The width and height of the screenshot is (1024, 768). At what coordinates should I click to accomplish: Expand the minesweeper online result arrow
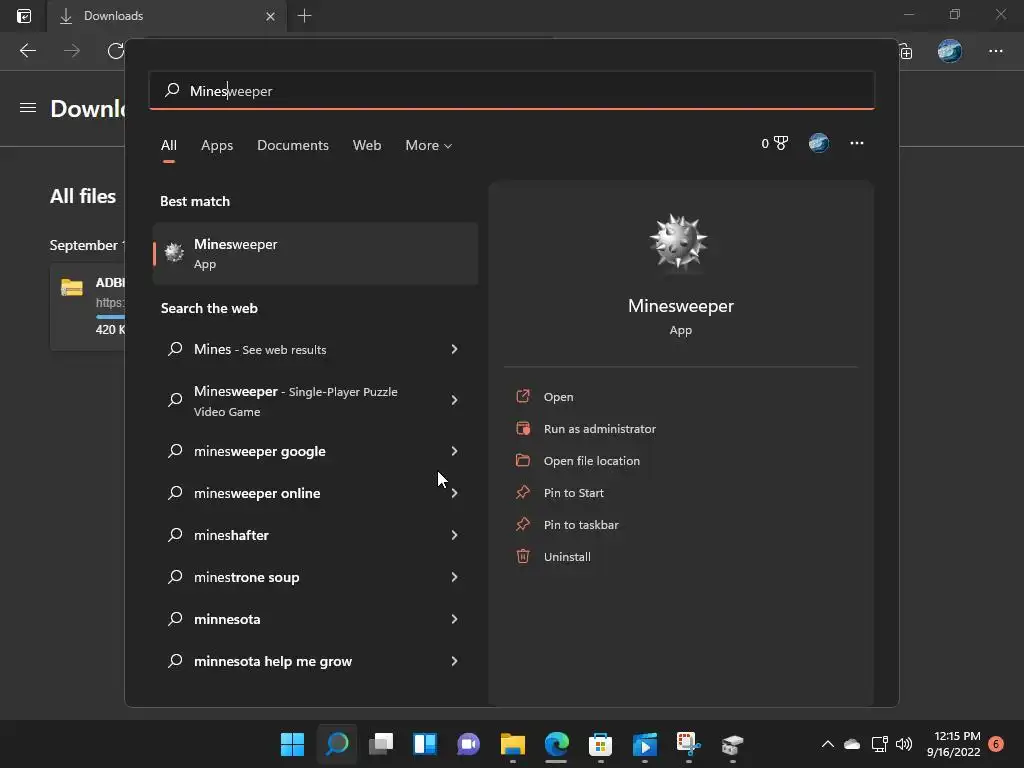coord(455,493)
